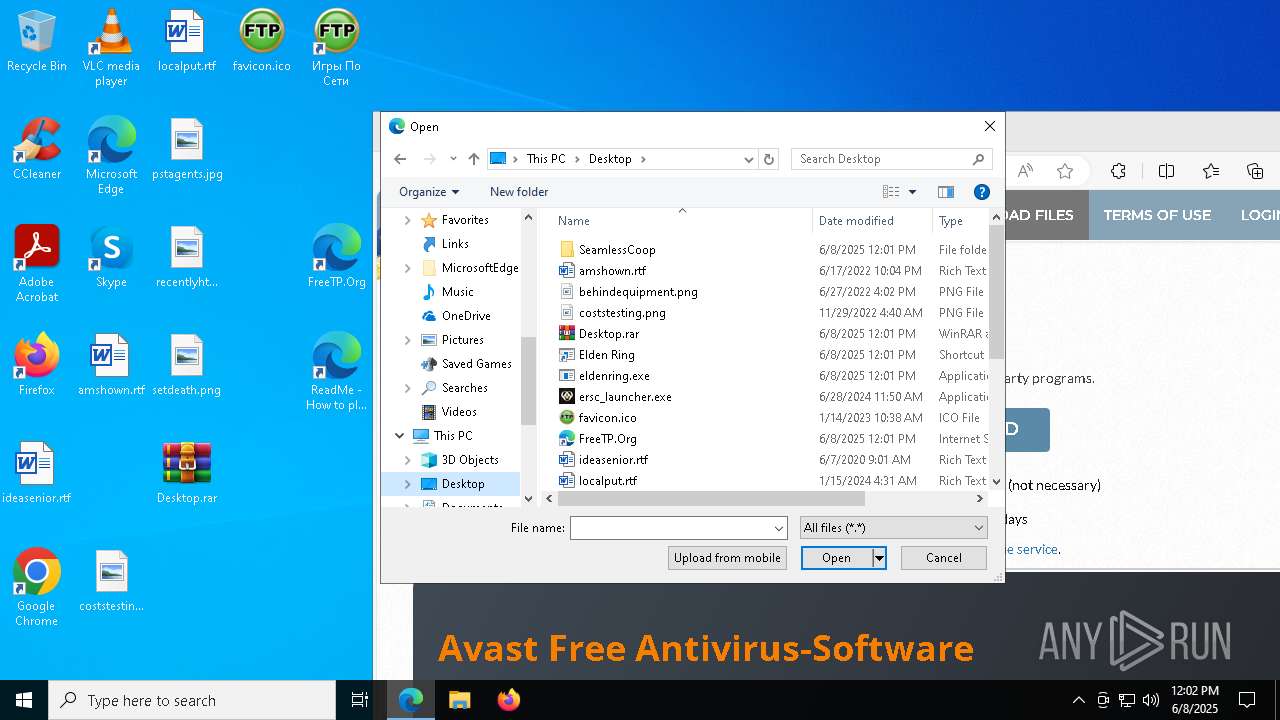The image size is (1280, 720).
Task: Launch VLC media player desktop shortcut
Action: point(111,48)
